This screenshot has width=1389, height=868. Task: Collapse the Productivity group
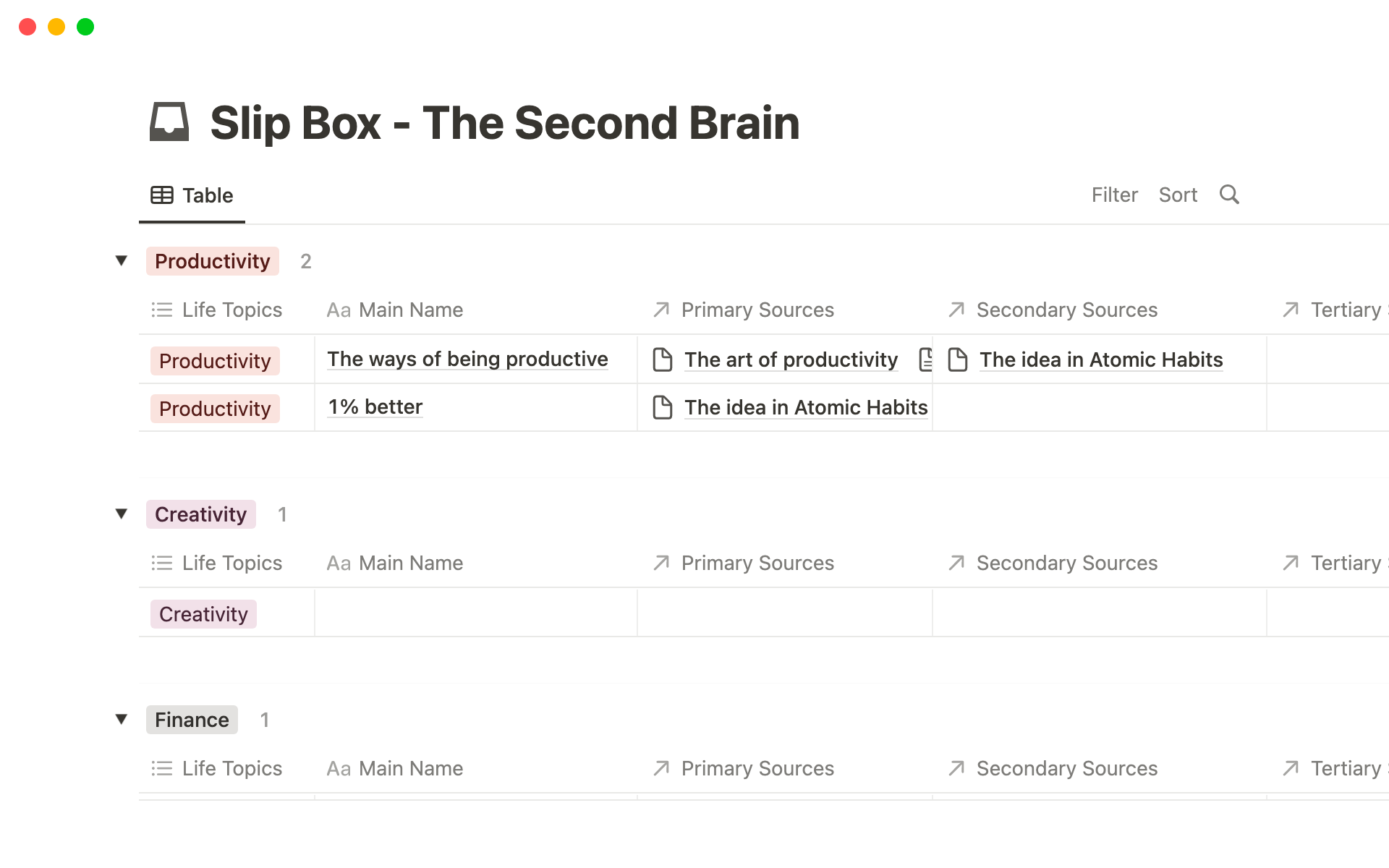122,260
